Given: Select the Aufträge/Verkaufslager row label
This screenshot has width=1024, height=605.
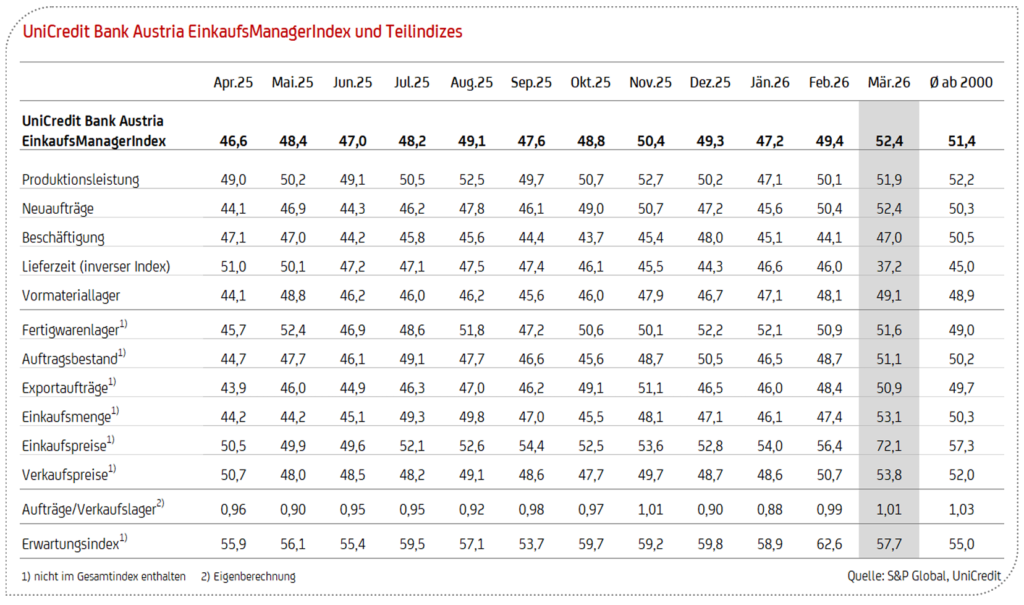Looking at the screenshot, I should pyautogui.click(x=91, y=509).
